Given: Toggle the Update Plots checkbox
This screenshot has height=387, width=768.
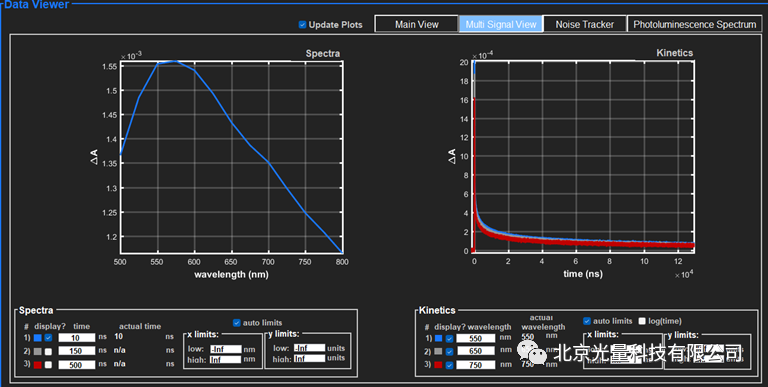Looking at the screenshot, I should click(x=302, y=24).
